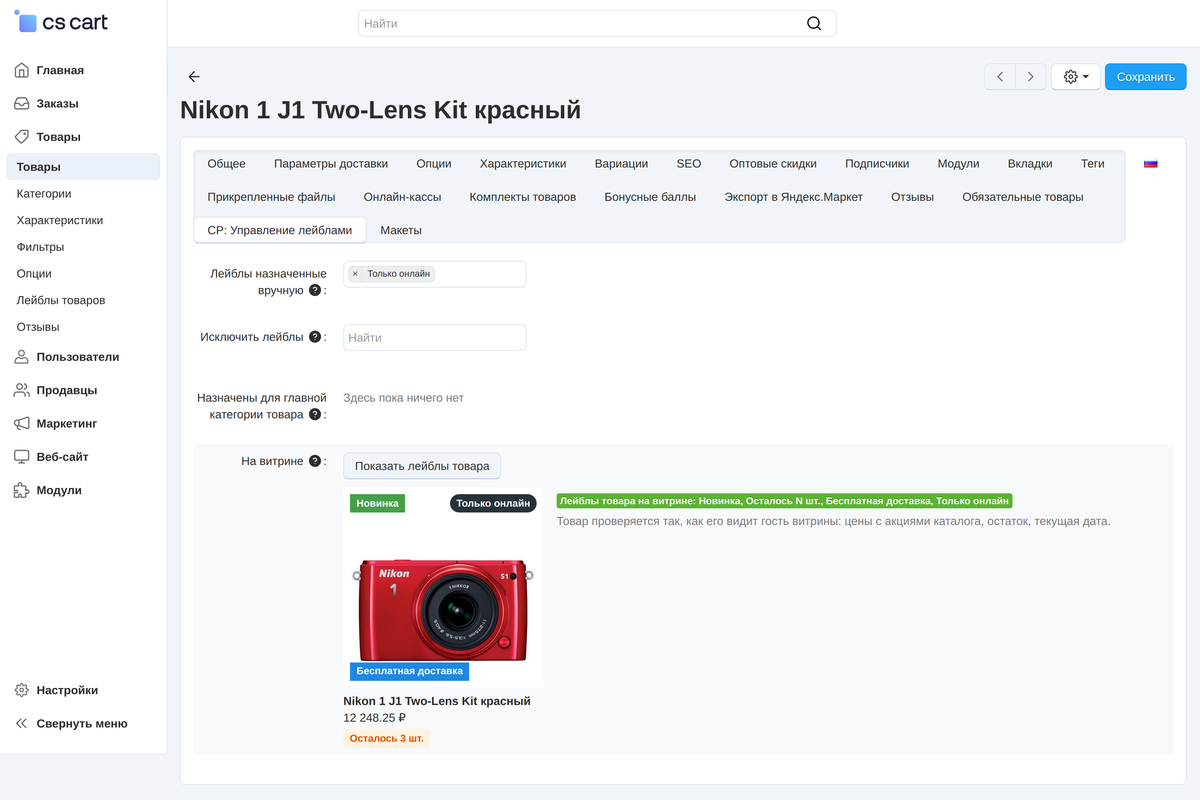Switch to the 'Макеты' tab

(x=401, y=230)
